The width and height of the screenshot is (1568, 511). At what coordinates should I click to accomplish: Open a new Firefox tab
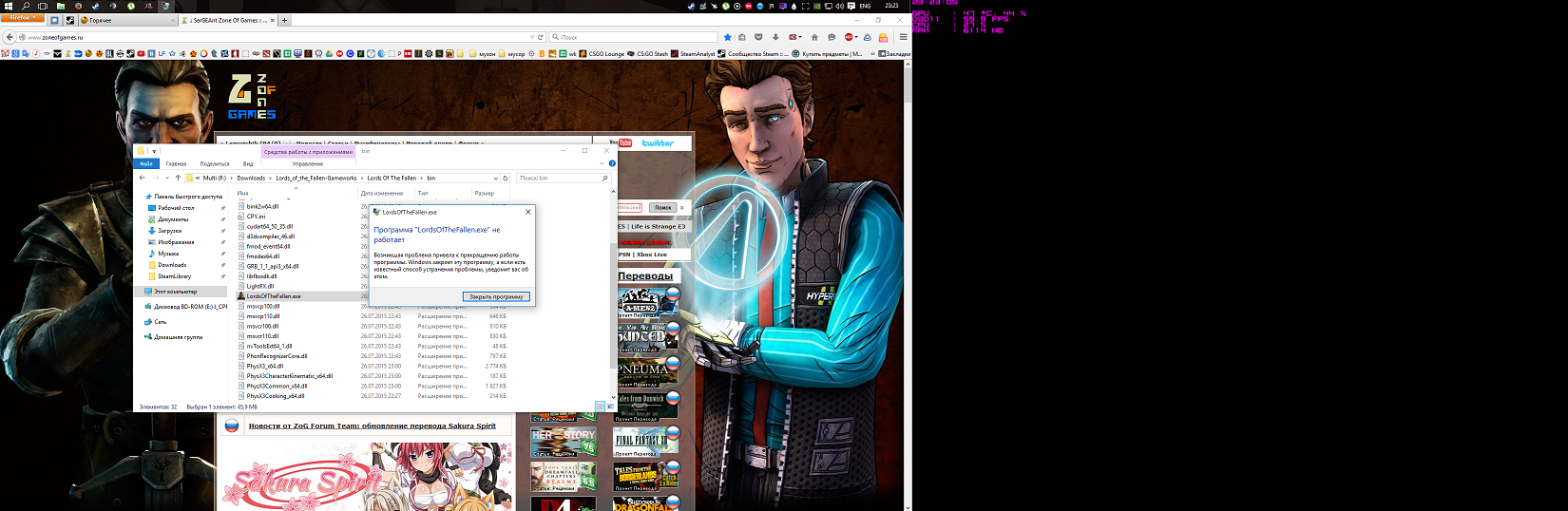pyautogui.click(x=284, y=20)
